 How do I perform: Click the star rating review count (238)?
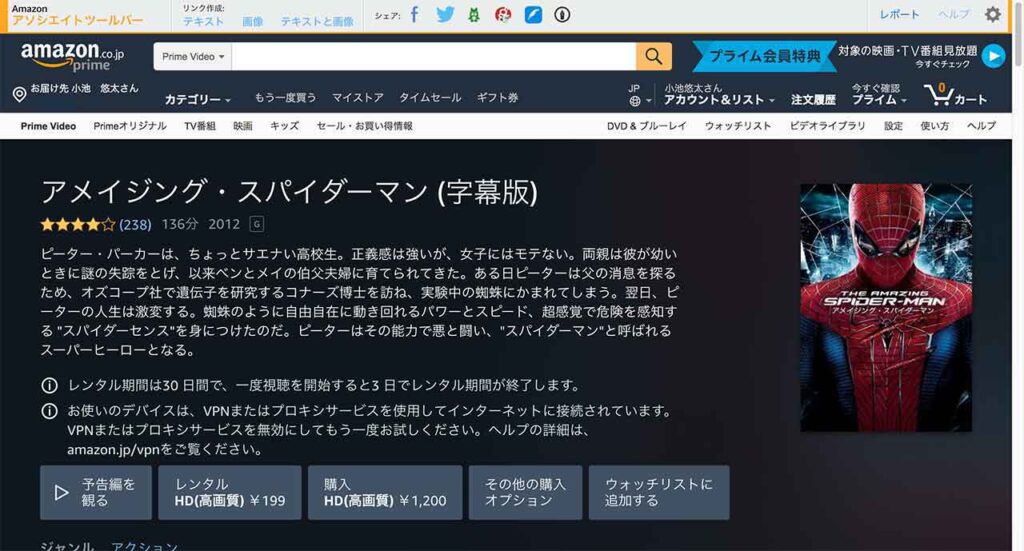click(x=135, y=224)
